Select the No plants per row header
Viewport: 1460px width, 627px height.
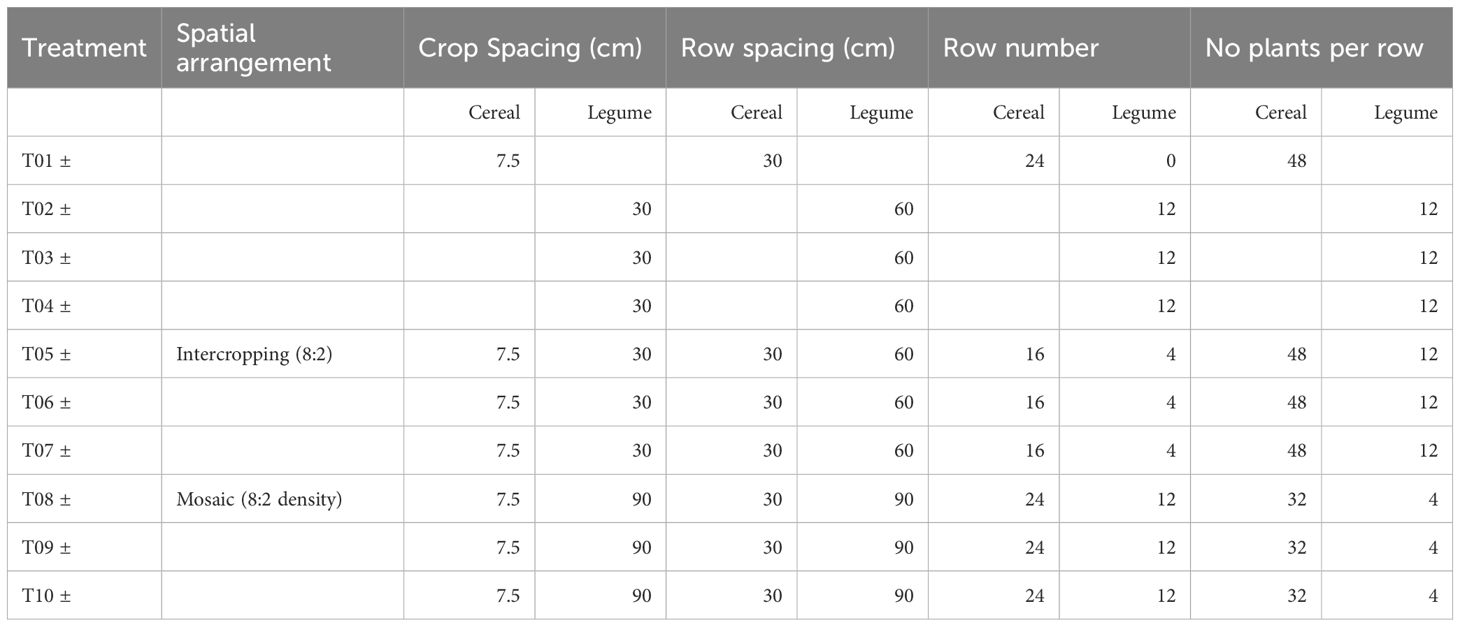coord(1314,47)
